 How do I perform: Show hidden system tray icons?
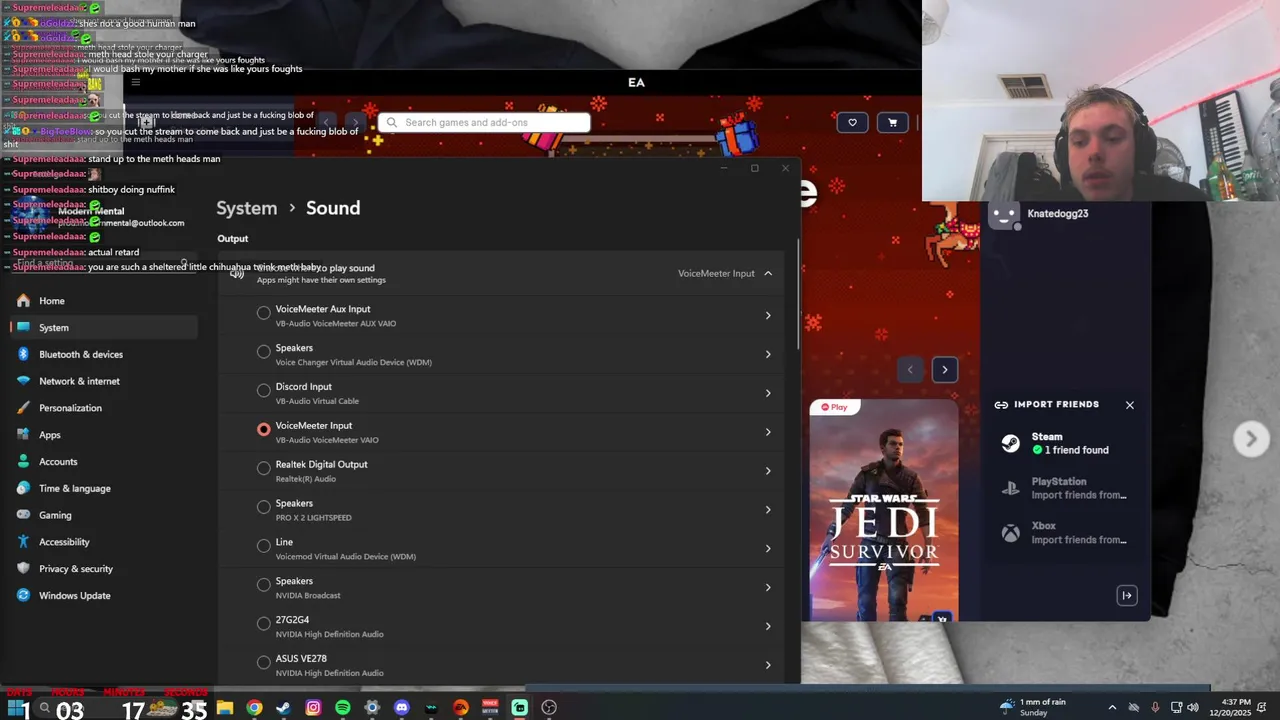(x=1112, y=708)
